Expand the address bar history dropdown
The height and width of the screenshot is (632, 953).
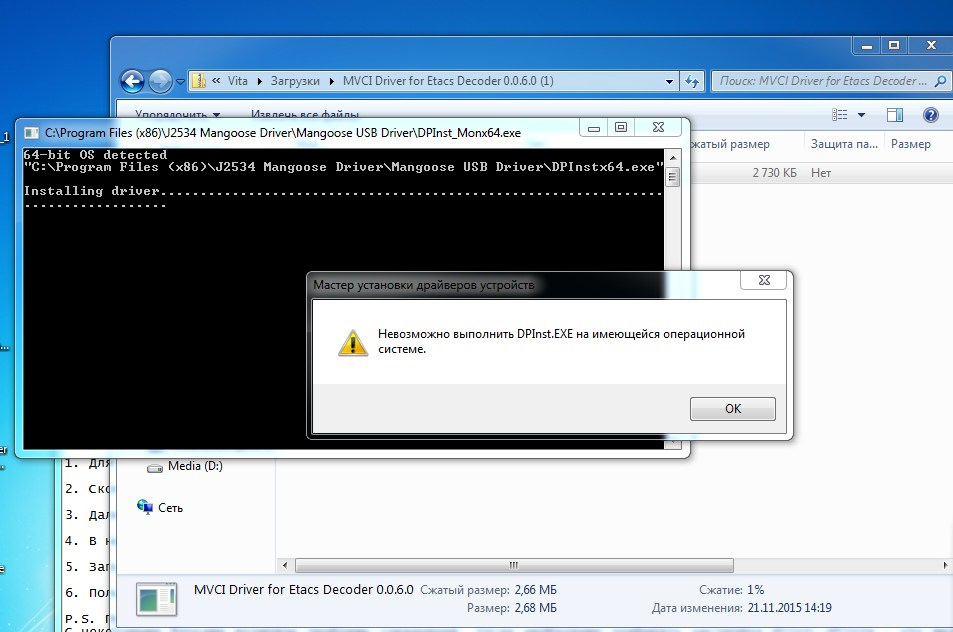point(669,81)
